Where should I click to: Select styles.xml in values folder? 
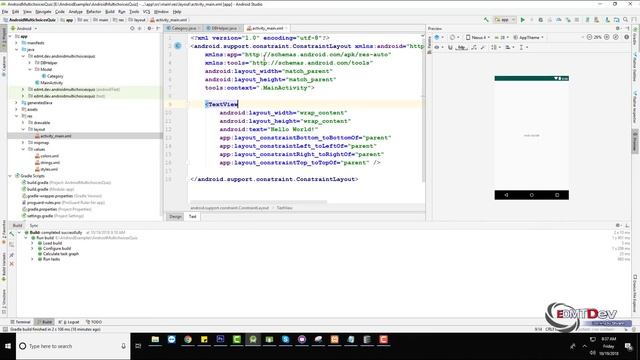point(49,169)
